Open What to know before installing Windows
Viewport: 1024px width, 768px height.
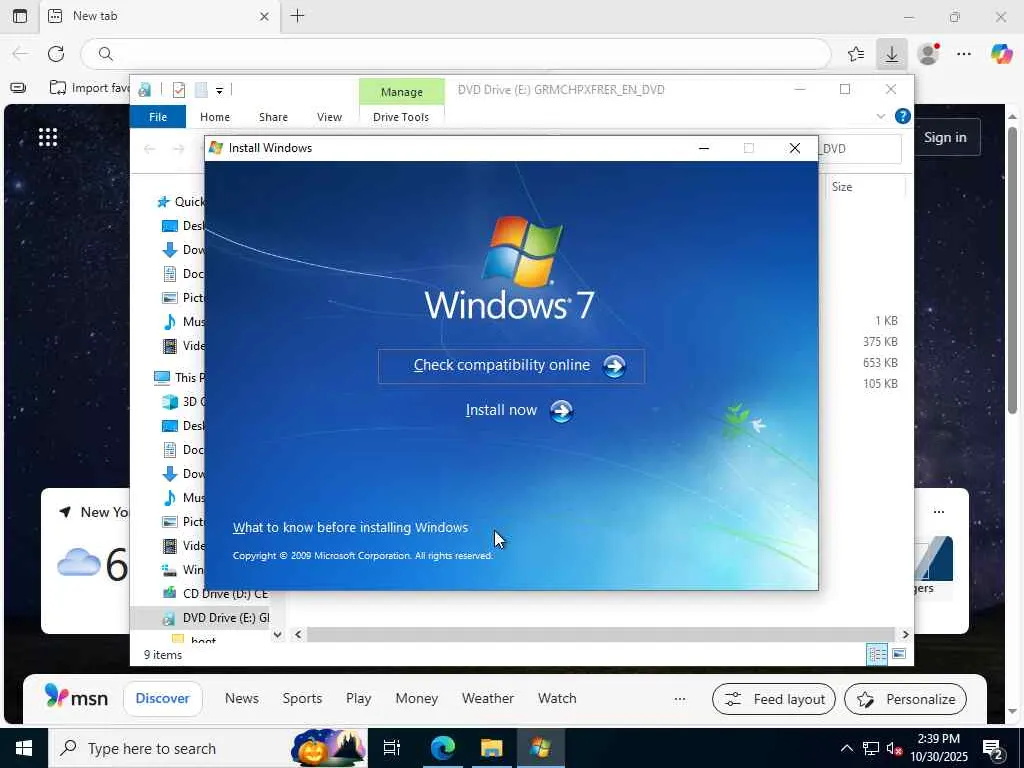click(x=350, y=528)
